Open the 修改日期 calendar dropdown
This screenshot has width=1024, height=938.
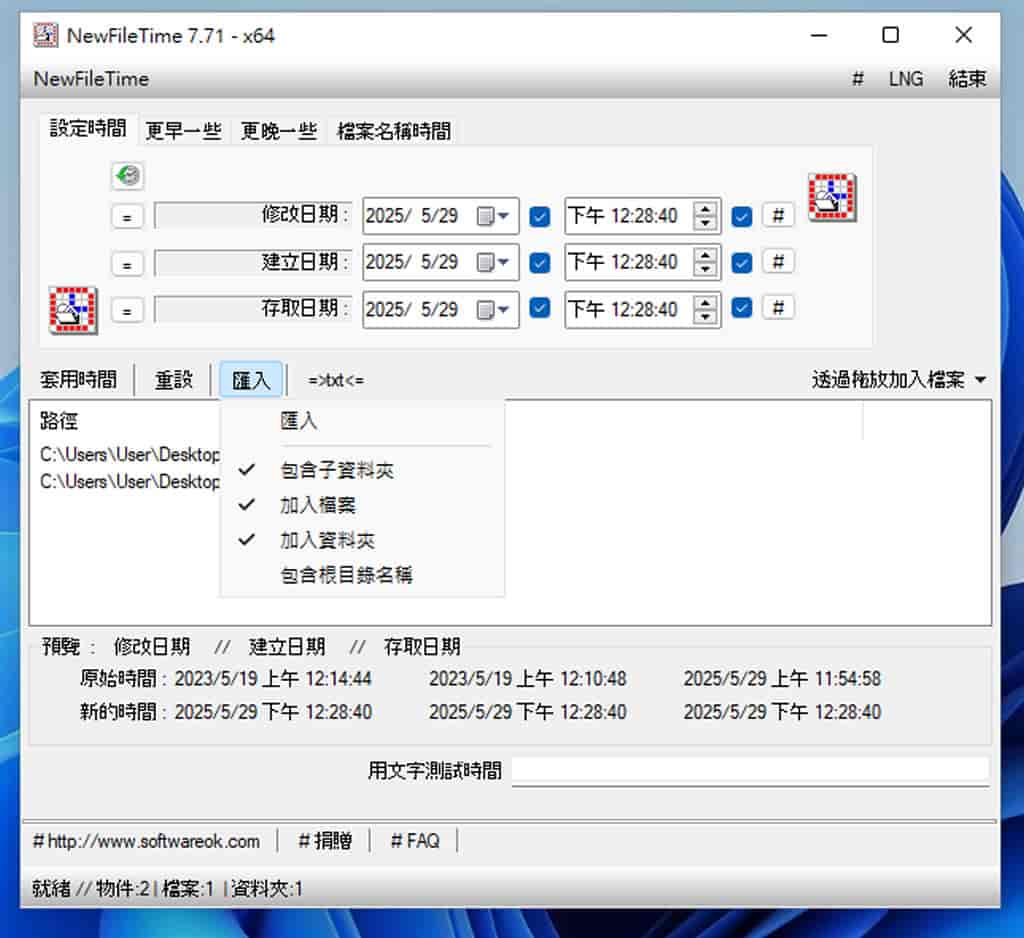coord(493,216)
